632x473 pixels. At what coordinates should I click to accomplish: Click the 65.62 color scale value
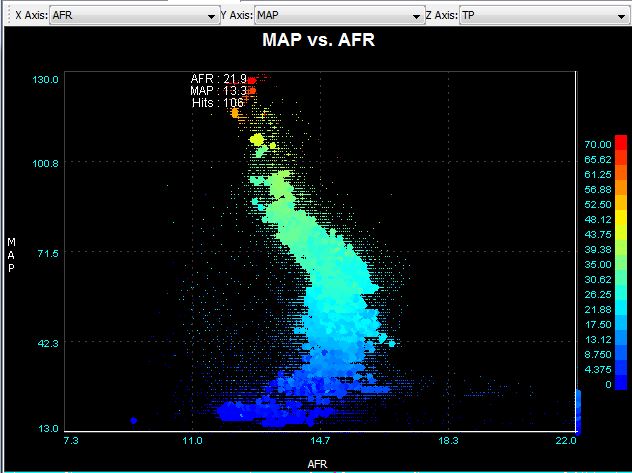(598, 159)
